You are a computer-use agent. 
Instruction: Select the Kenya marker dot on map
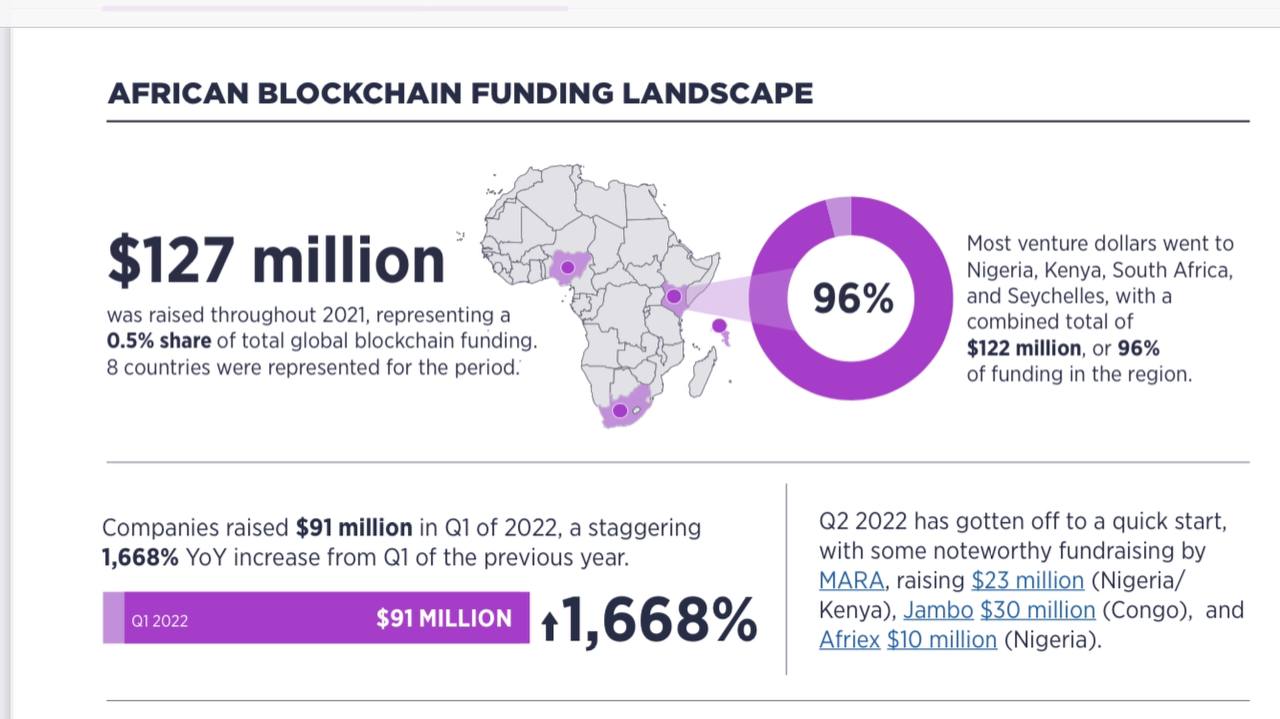[x=674, y=296]
